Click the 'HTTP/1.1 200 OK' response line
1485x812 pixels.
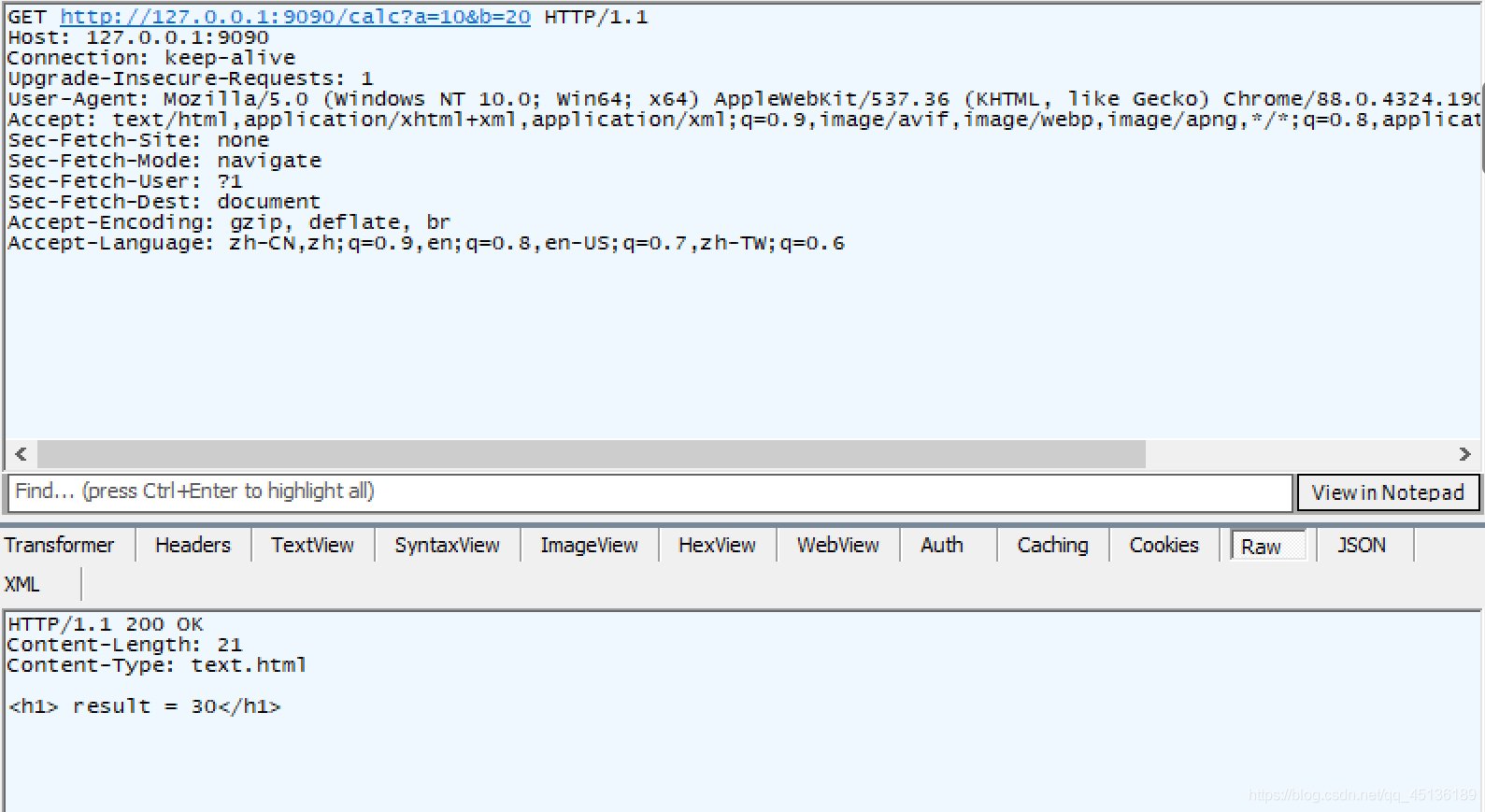coord(106,624)
